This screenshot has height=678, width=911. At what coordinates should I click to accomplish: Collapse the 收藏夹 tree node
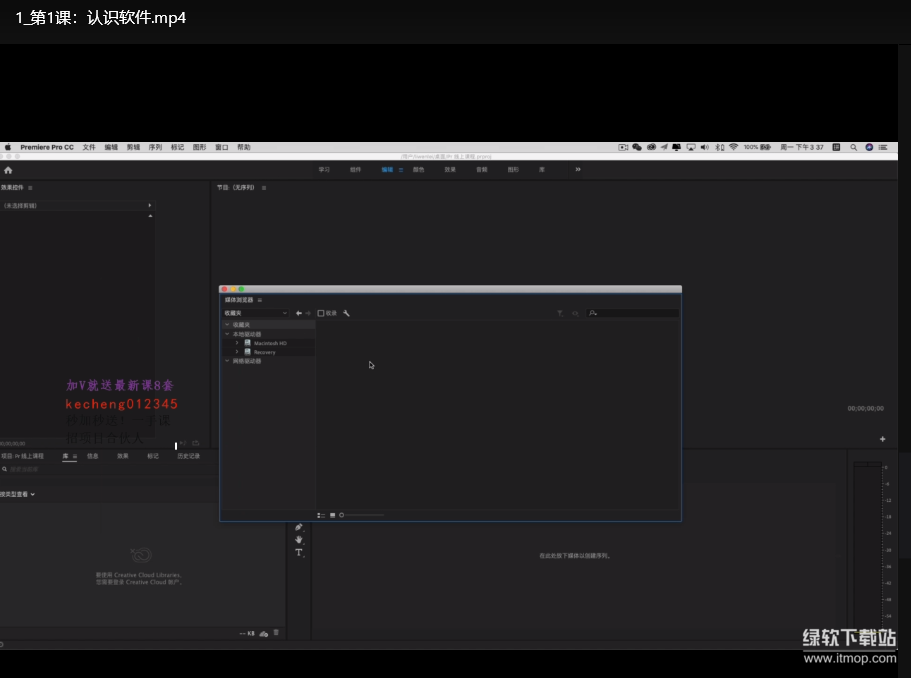click(227, 325)
